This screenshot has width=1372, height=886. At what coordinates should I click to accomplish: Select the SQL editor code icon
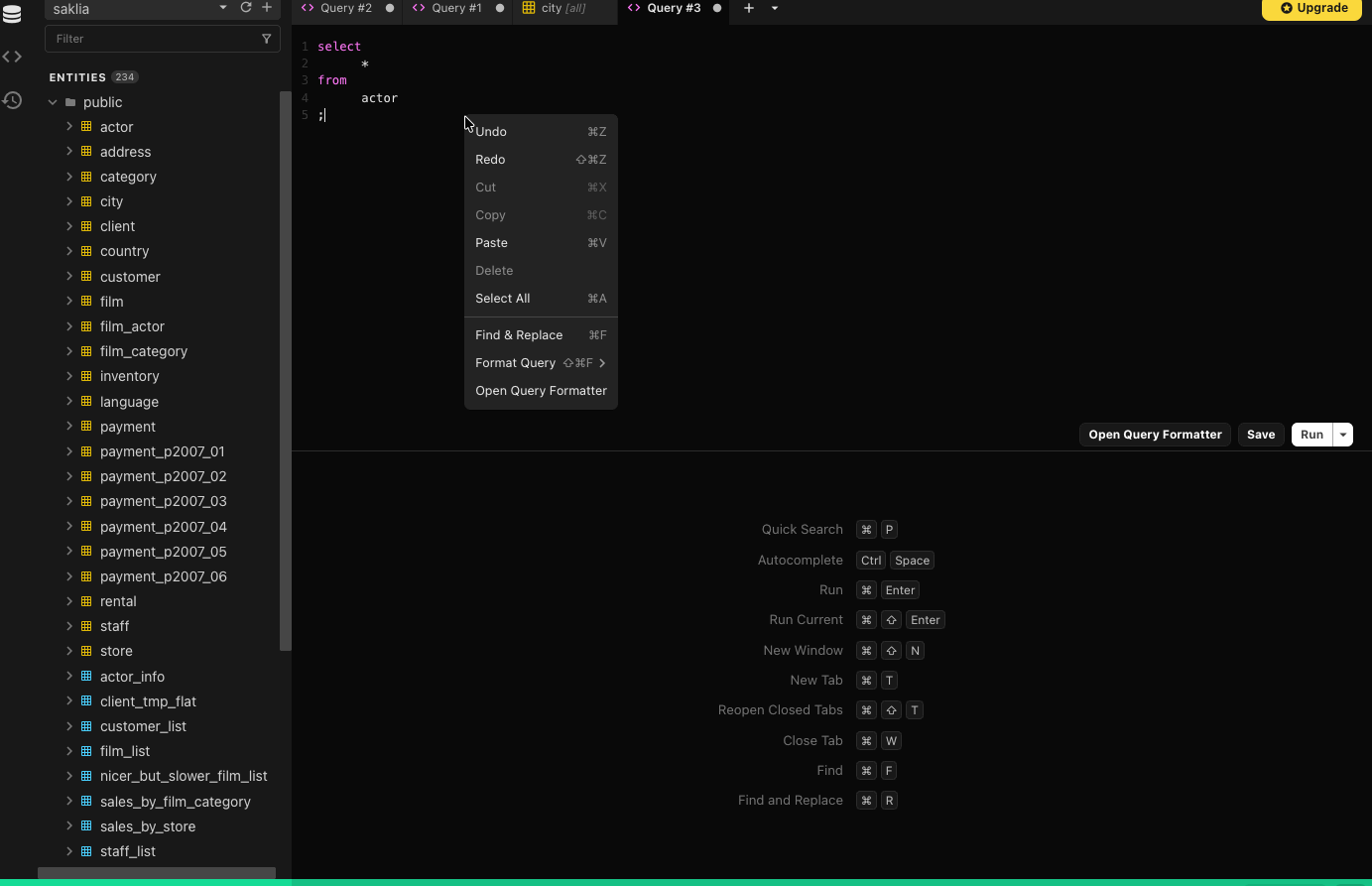(12, 57)
